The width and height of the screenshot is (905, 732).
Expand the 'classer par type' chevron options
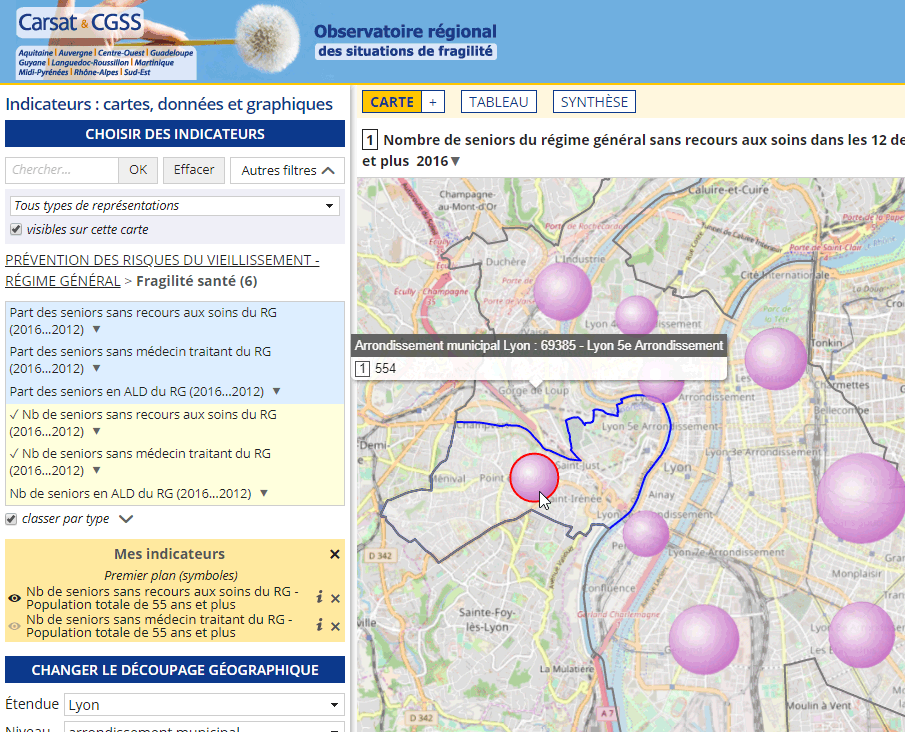pyautogui.click(x=126, y=519)
